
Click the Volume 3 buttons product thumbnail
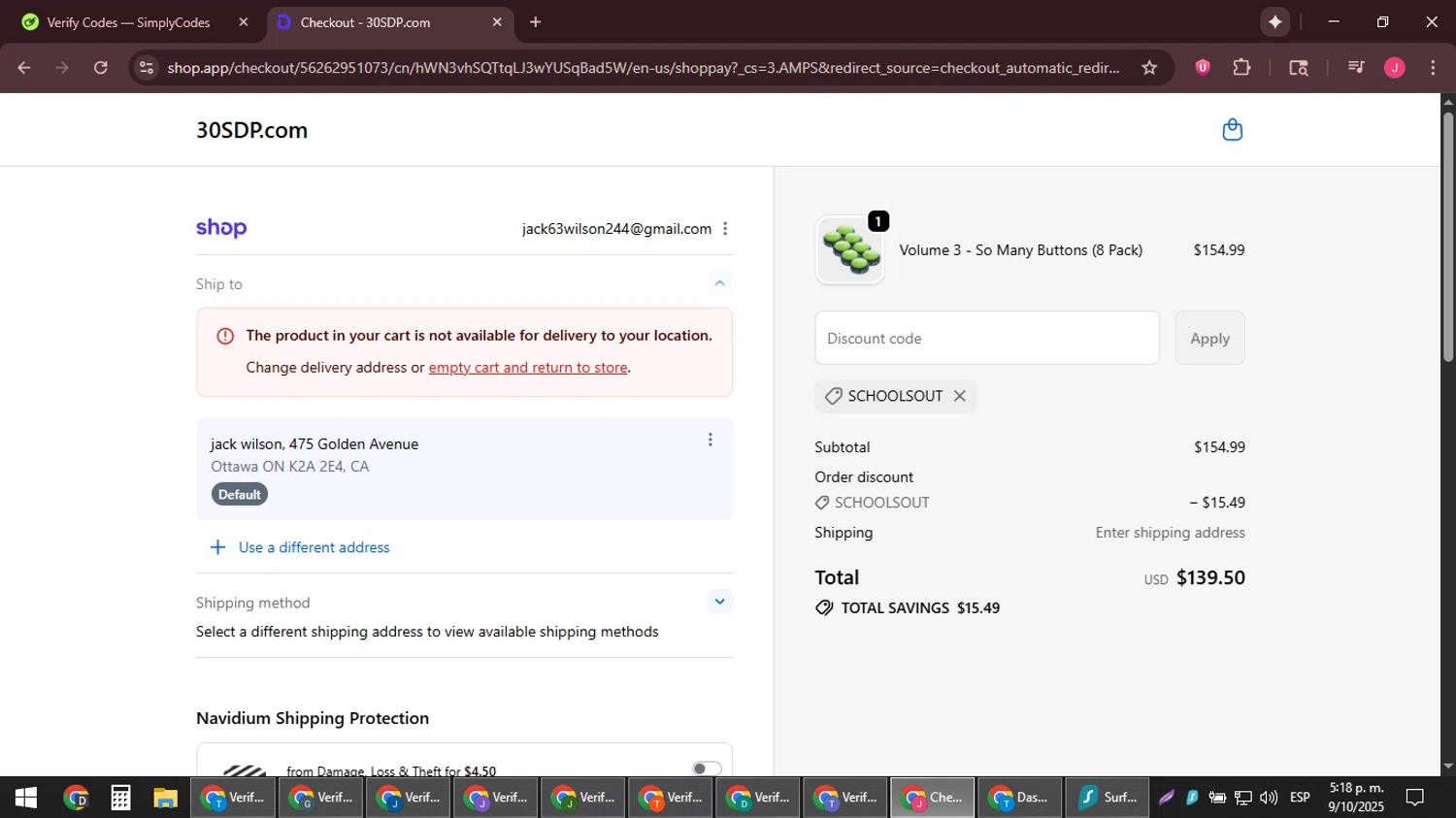click(x=850, y=250)
